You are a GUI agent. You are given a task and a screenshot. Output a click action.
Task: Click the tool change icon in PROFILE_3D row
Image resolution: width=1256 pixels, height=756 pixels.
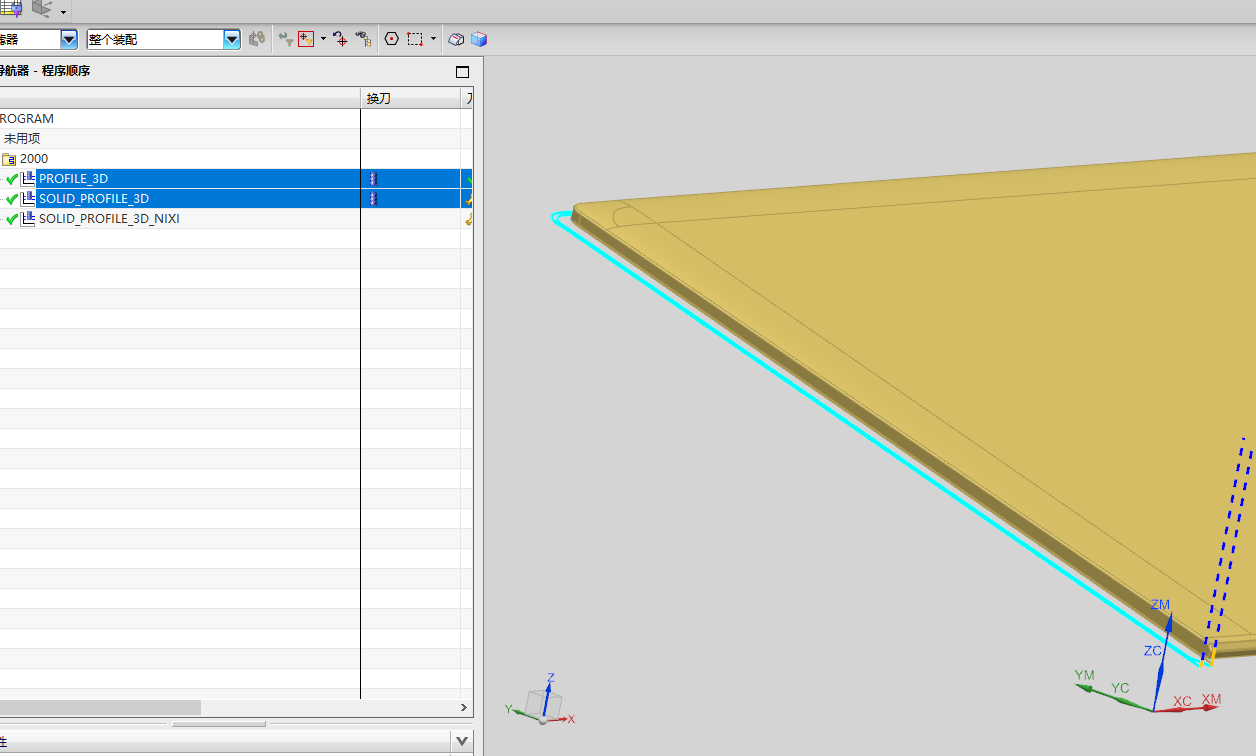click(x=373, y=178)
